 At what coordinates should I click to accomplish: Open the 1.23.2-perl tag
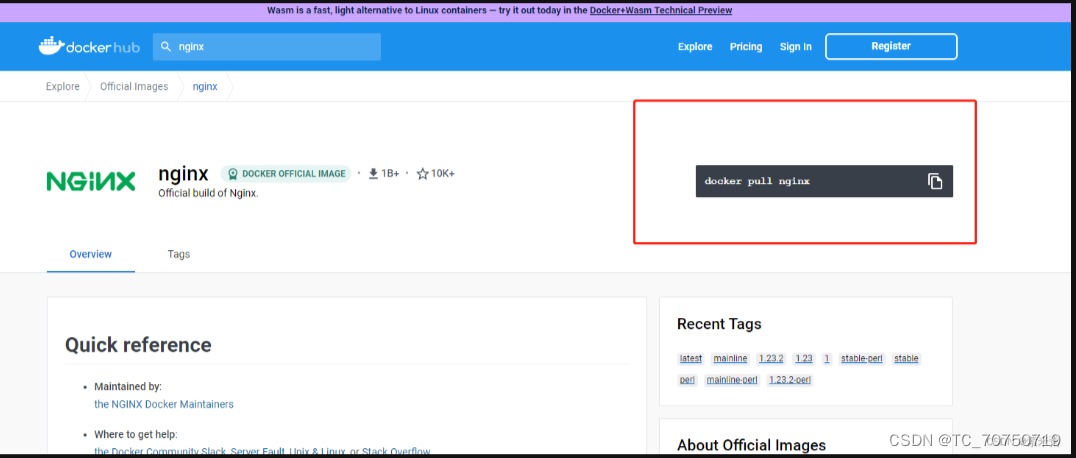(x=790, y=380)
